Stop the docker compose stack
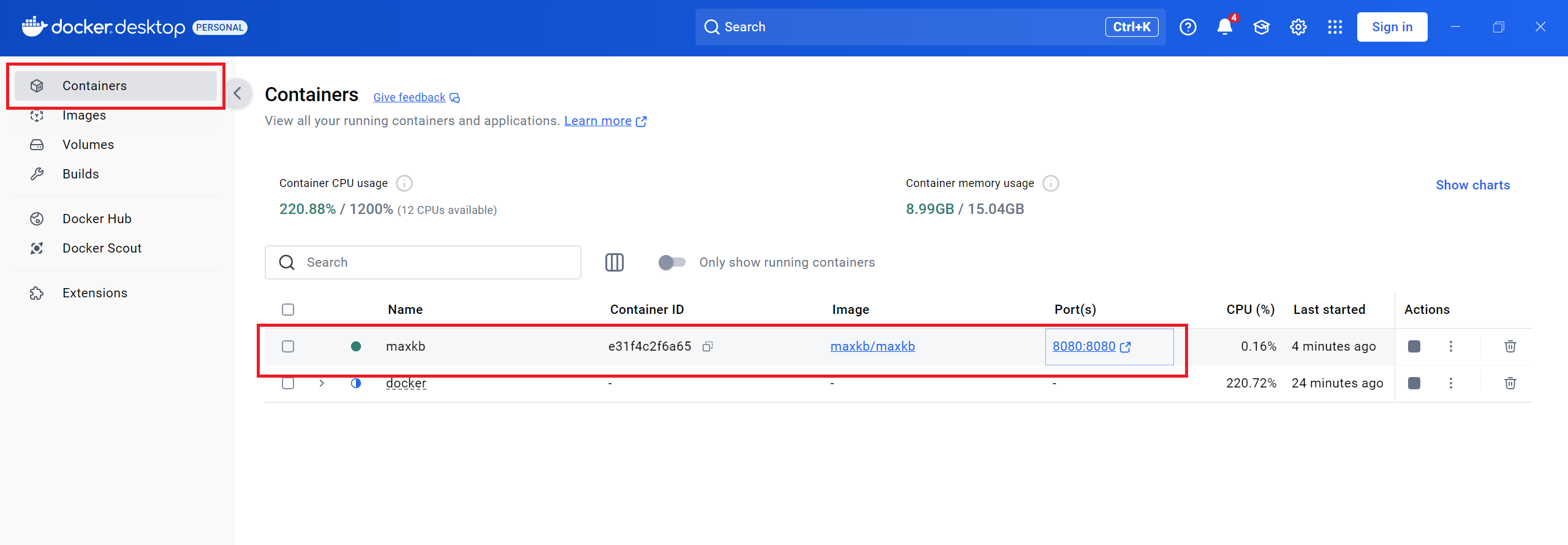The height and width of the screenshot is (545, 1568). 1414,383
